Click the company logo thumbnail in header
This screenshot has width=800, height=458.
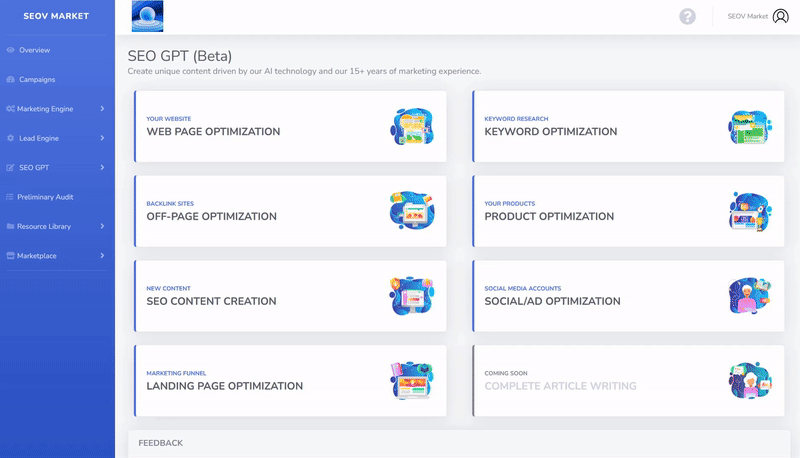coord(147,16)
